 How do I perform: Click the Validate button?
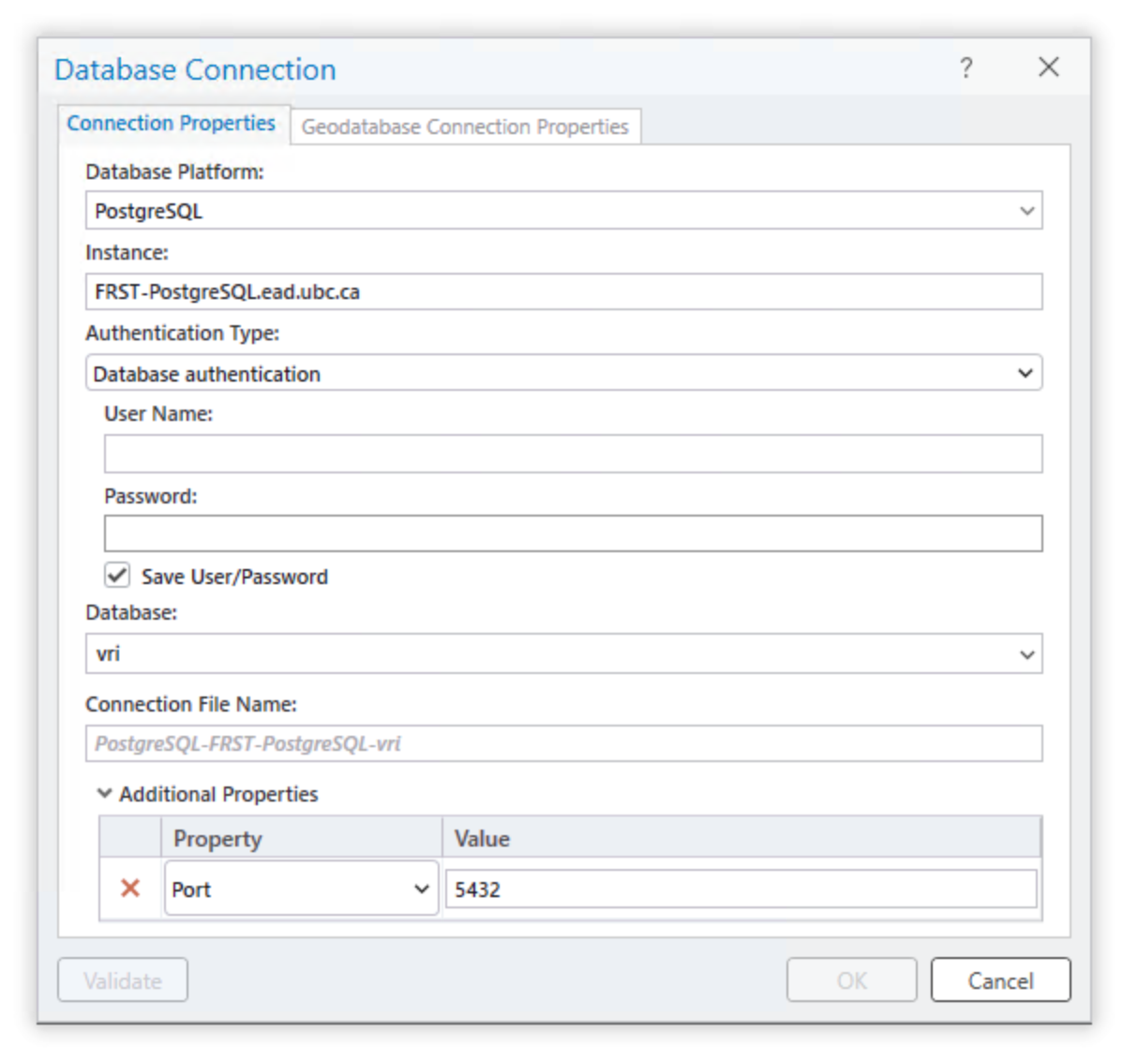tap(123, 981)
